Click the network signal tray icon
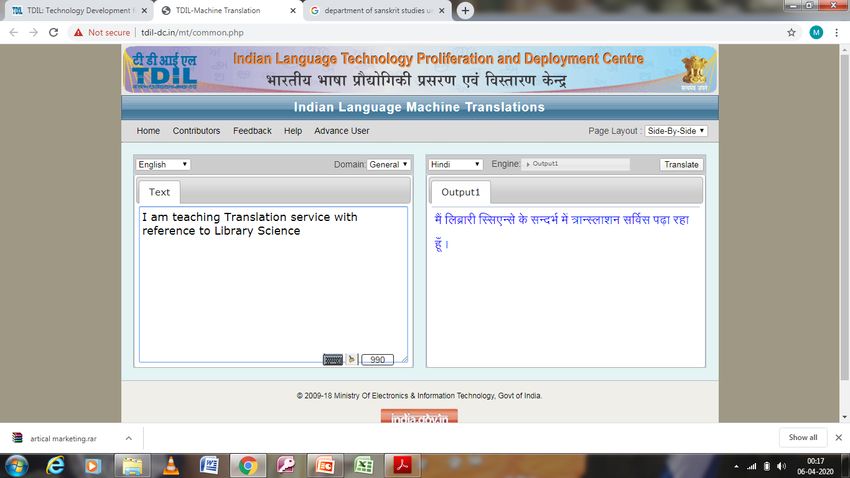 point(751,466)
